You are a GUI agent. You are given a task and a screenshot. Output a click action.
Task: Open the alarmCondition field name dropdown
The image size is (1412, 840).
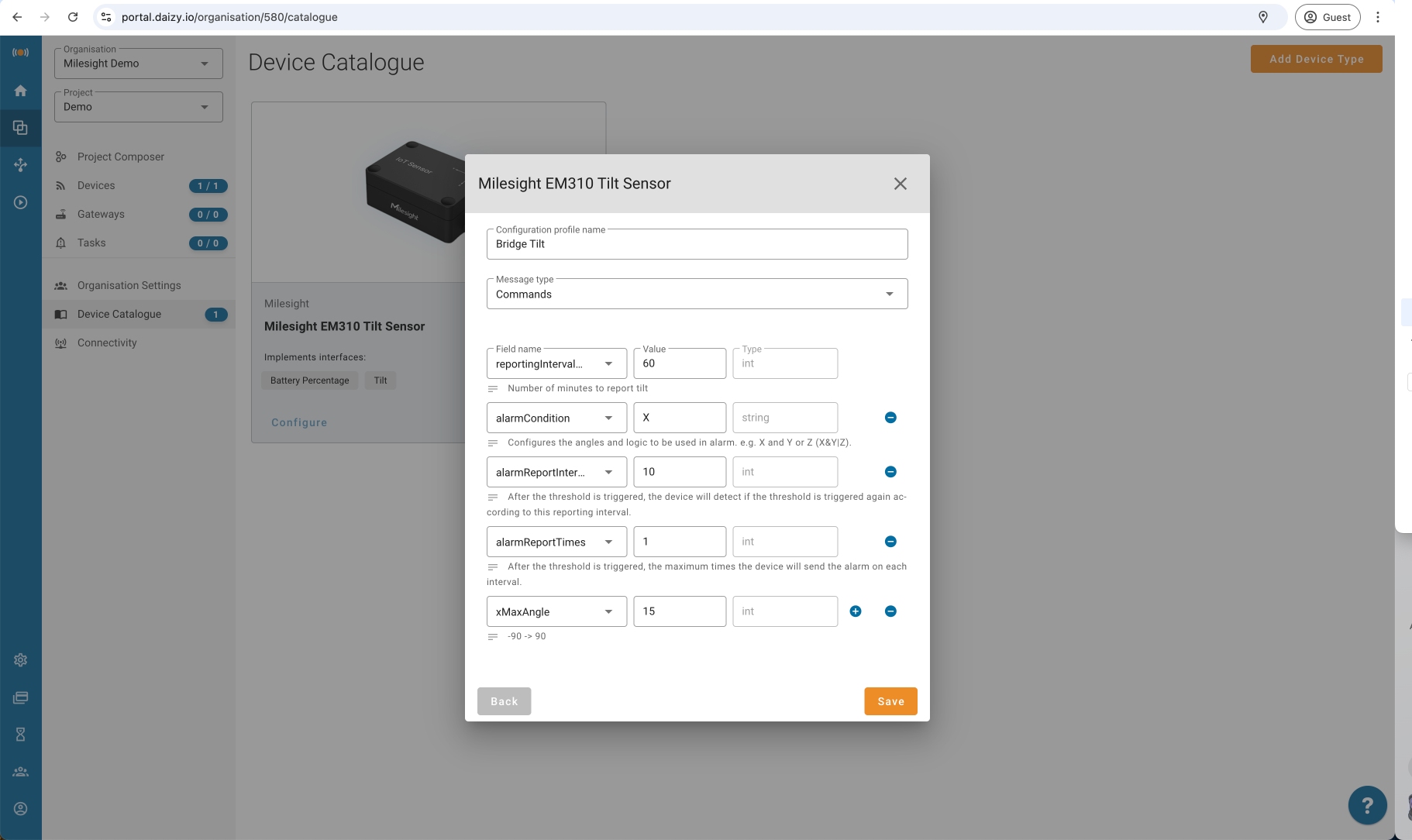point(556,418)
